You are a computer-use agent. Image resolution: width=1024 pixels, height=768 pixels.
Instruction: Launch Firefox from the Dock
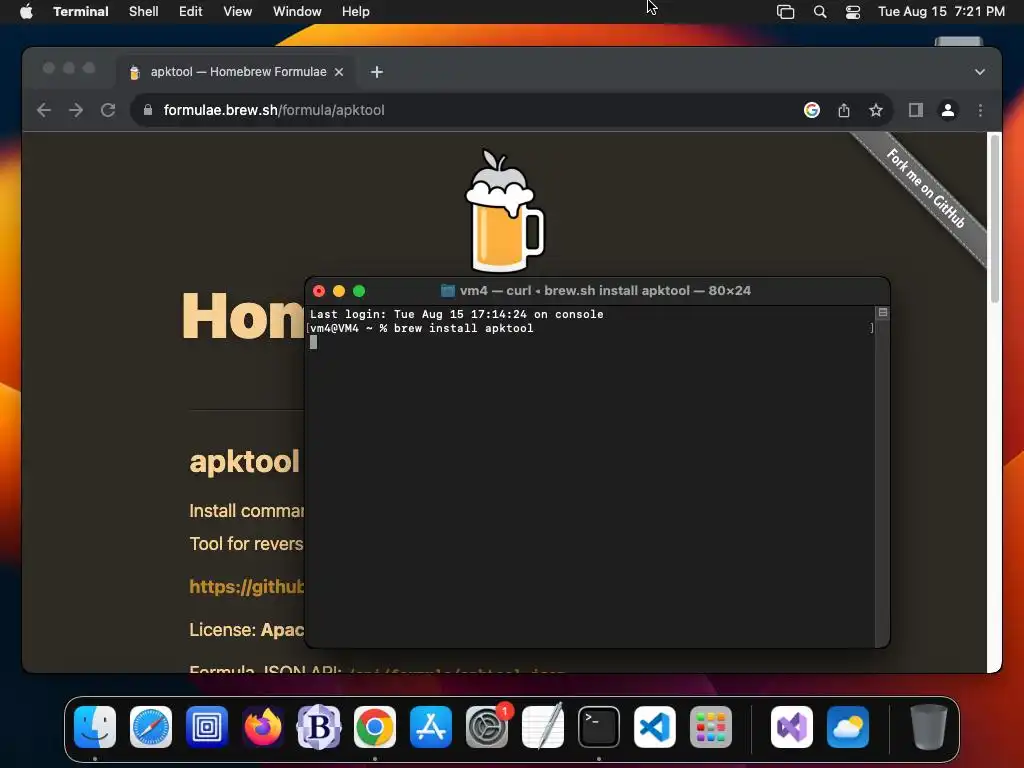[x=263, y=727]
